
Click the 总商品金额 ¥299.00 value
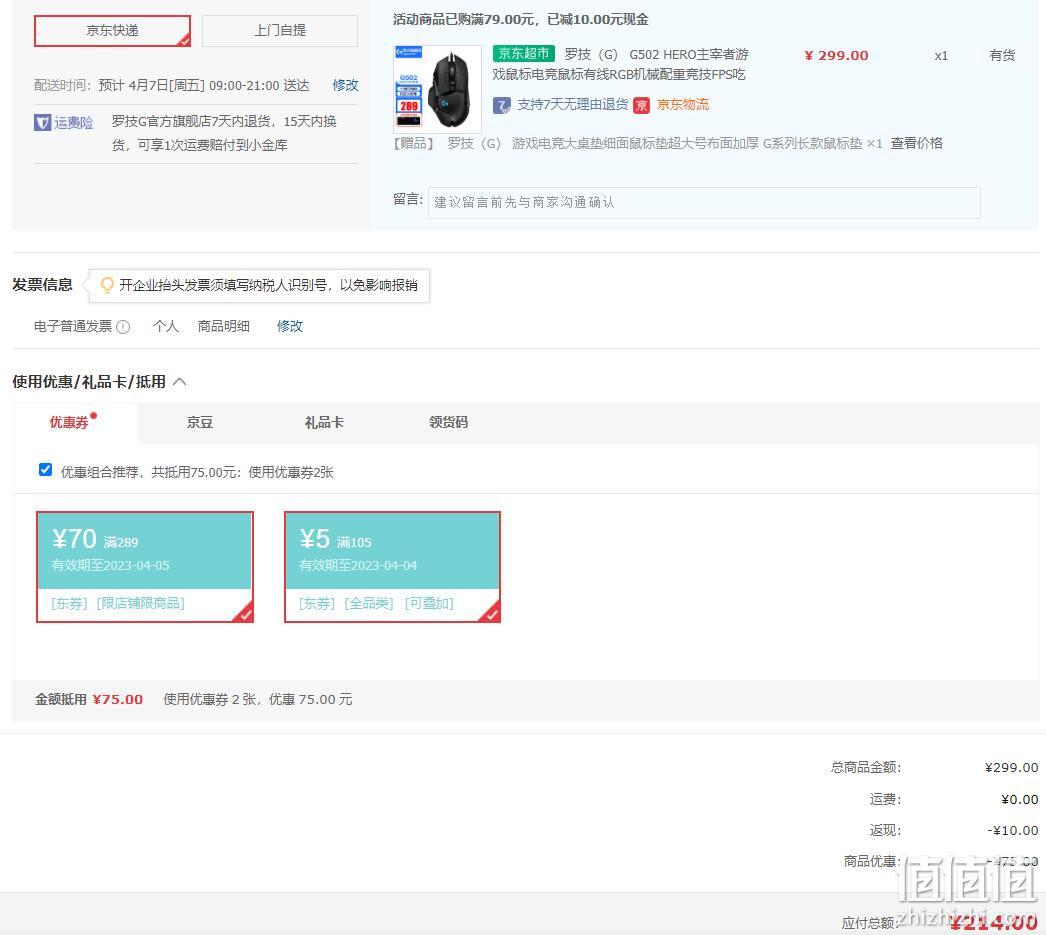[1011, 768]
